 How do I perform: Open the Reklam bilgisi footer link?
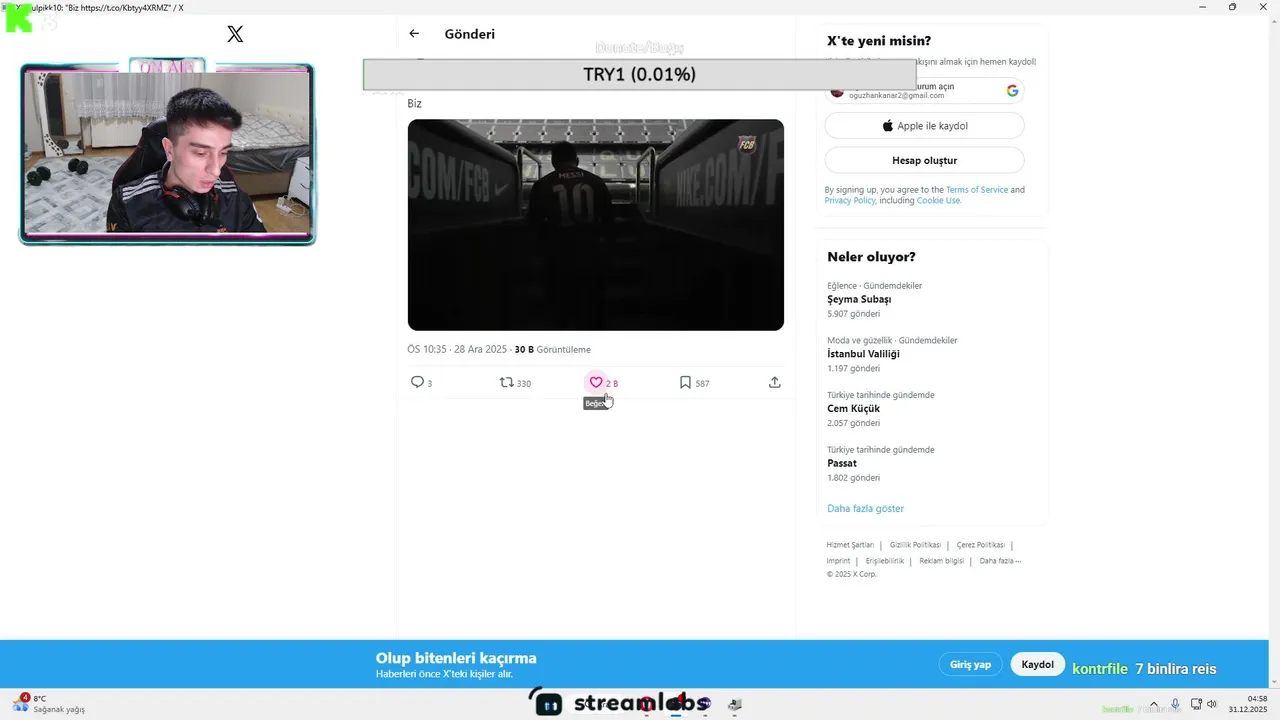tap(942, 561)
